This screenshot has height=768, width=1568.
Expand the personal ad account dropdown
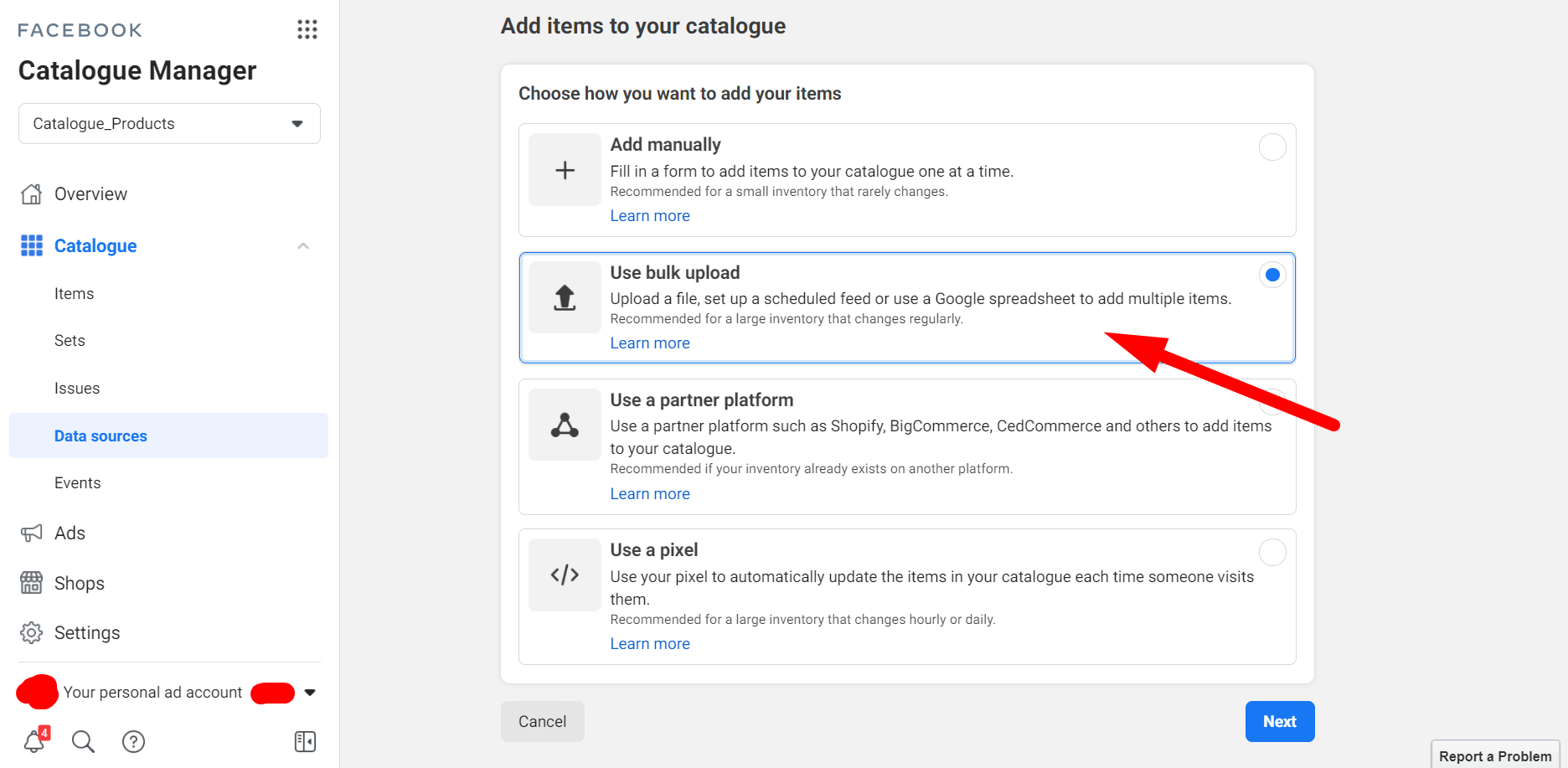310,692
